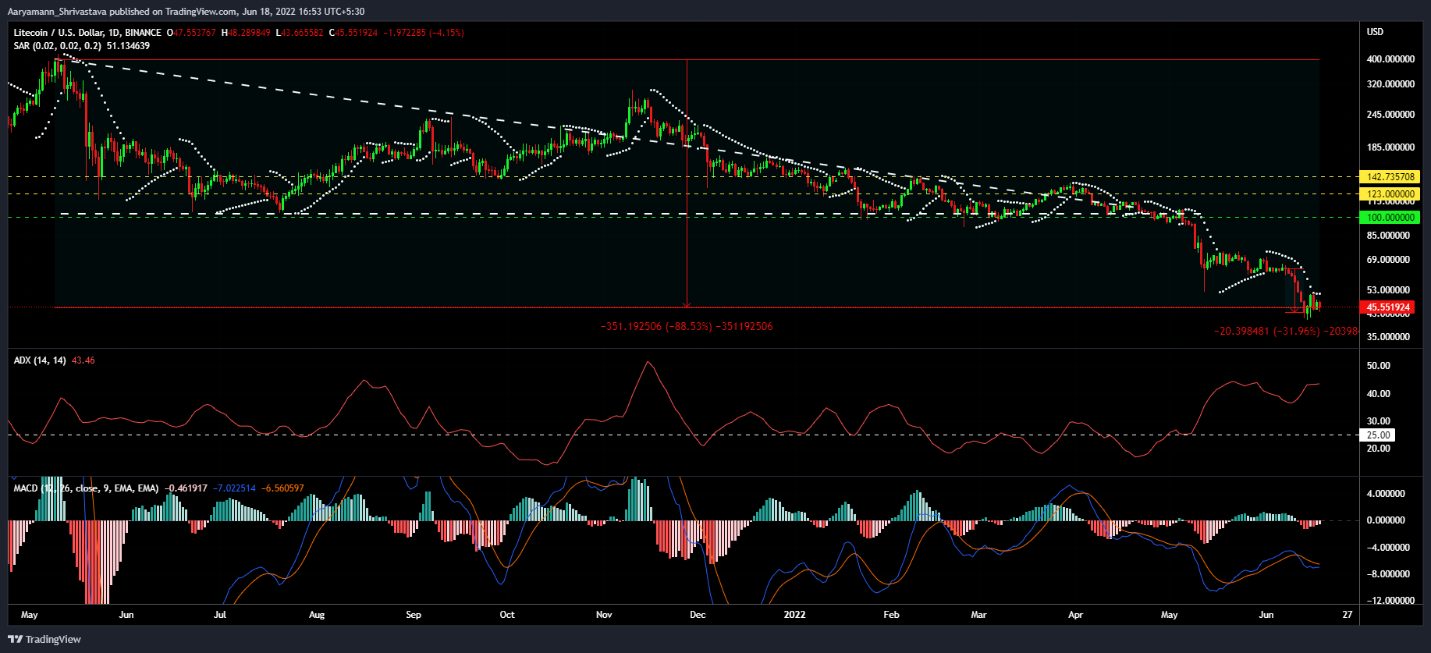Click the USD currency label on price axis
The height and width of the screenshot is (653, 1431).
coord(1374,32)
